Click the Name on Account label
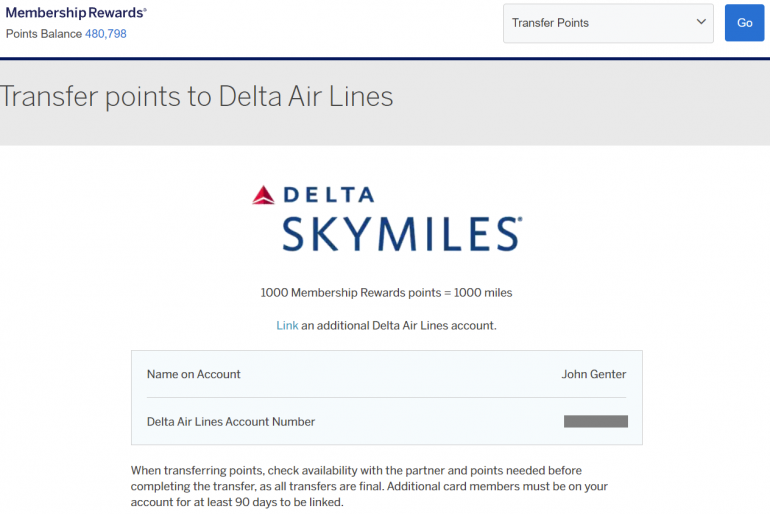The width and height of the screenshot is (770, 514). pyautogui.click(x=193, y=374)
